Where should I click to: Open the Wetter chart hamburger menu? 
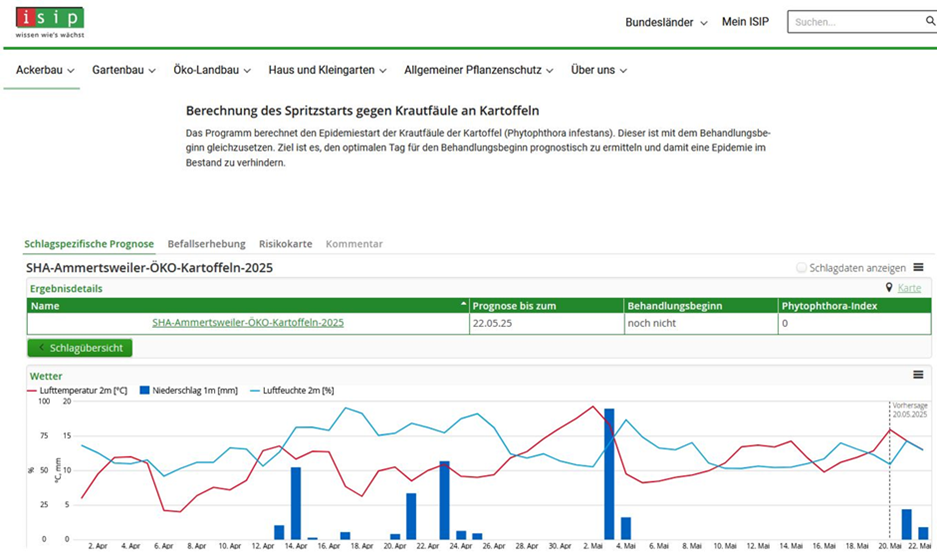[918, 375]
